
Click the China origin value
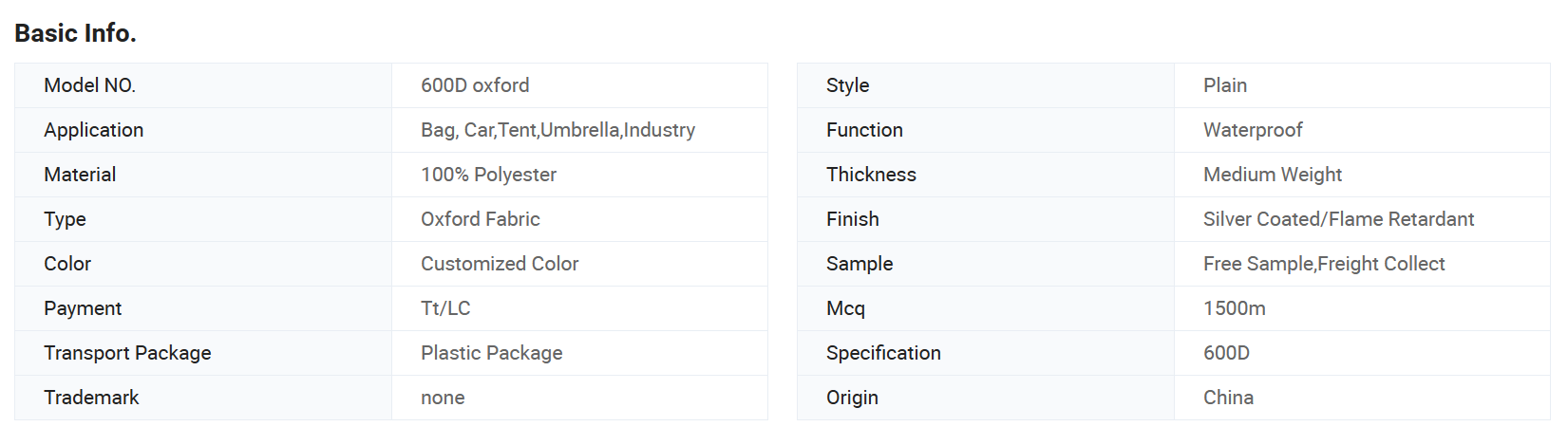pos(1228,398)
